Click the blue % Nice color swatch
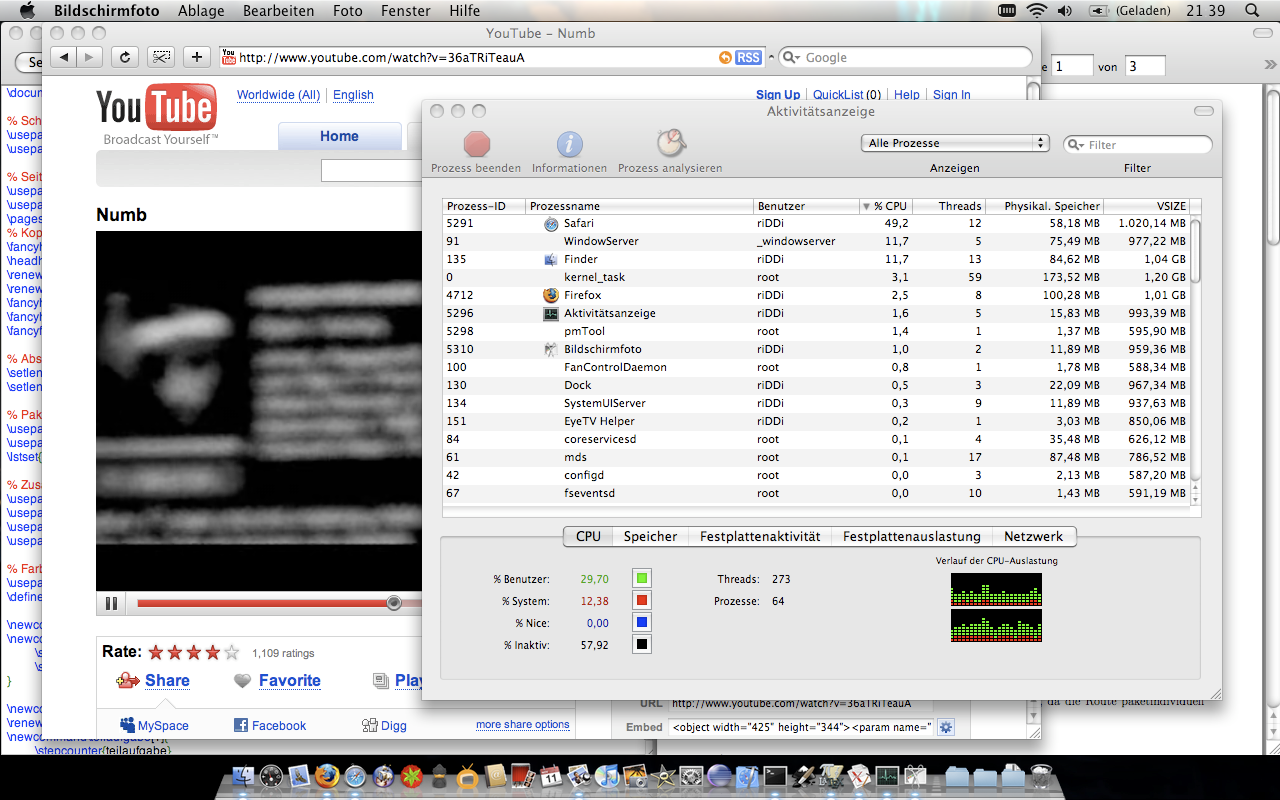 point(642,622)
